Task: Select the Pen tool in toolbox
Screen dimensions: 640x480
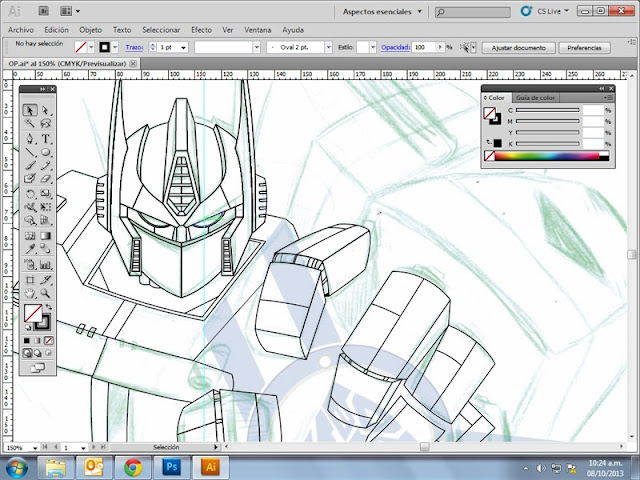Action: pos(30,138)
